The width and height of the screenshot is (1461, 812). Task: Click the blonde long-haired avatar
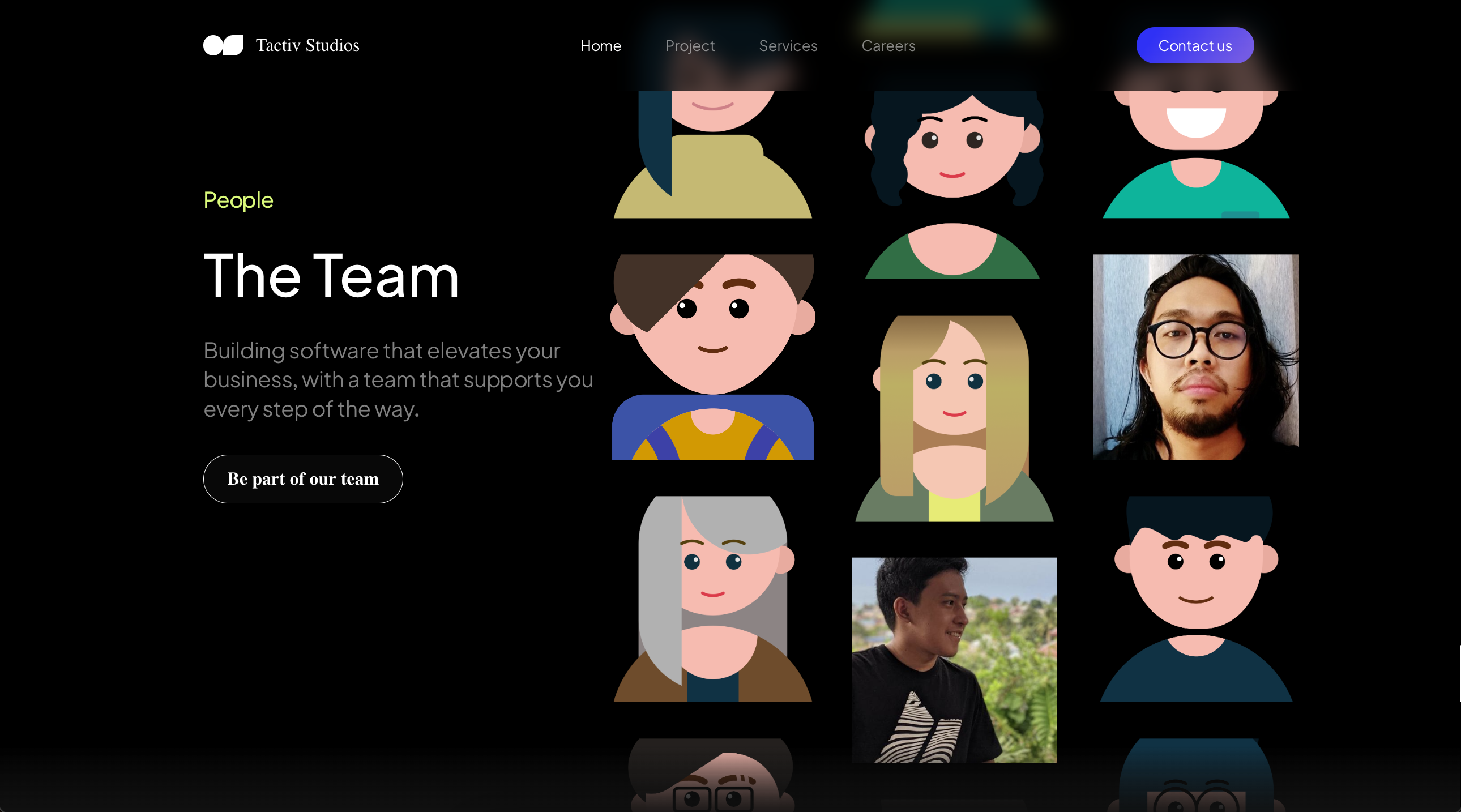(x=954, y=418)
